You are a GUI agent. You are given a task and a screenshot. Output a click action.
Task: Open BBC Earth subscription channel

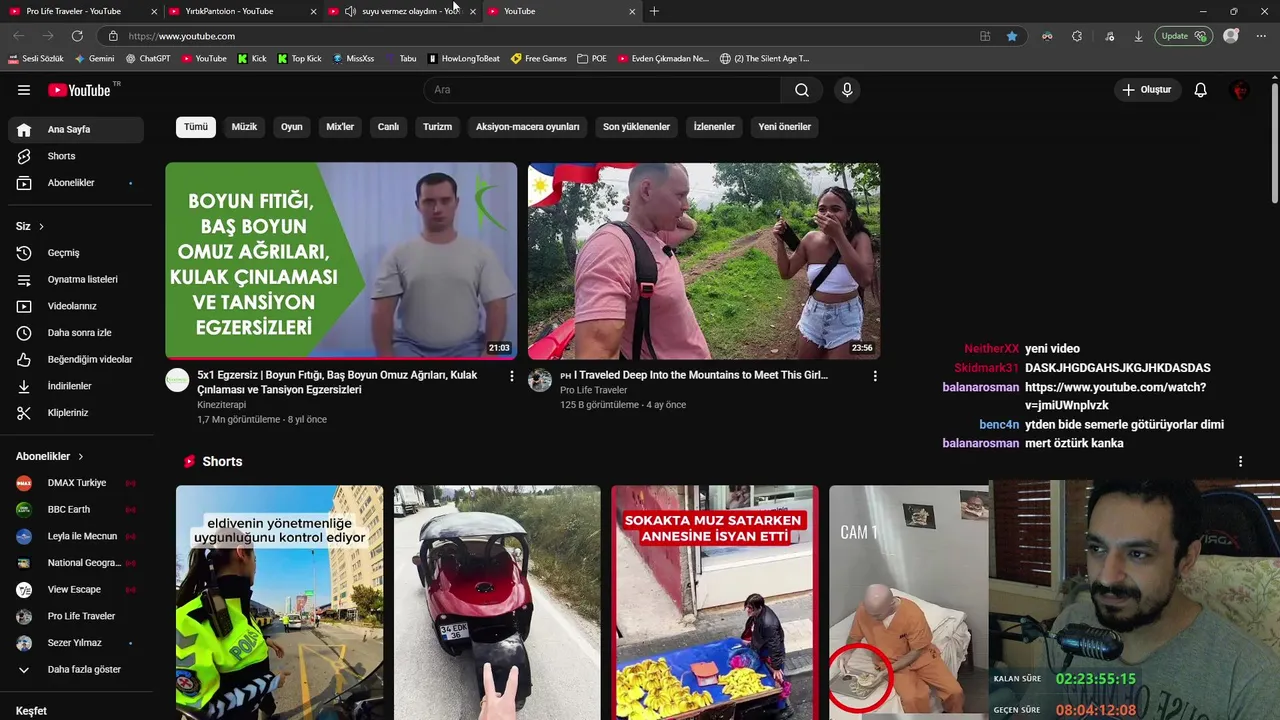tap(76, 510)
